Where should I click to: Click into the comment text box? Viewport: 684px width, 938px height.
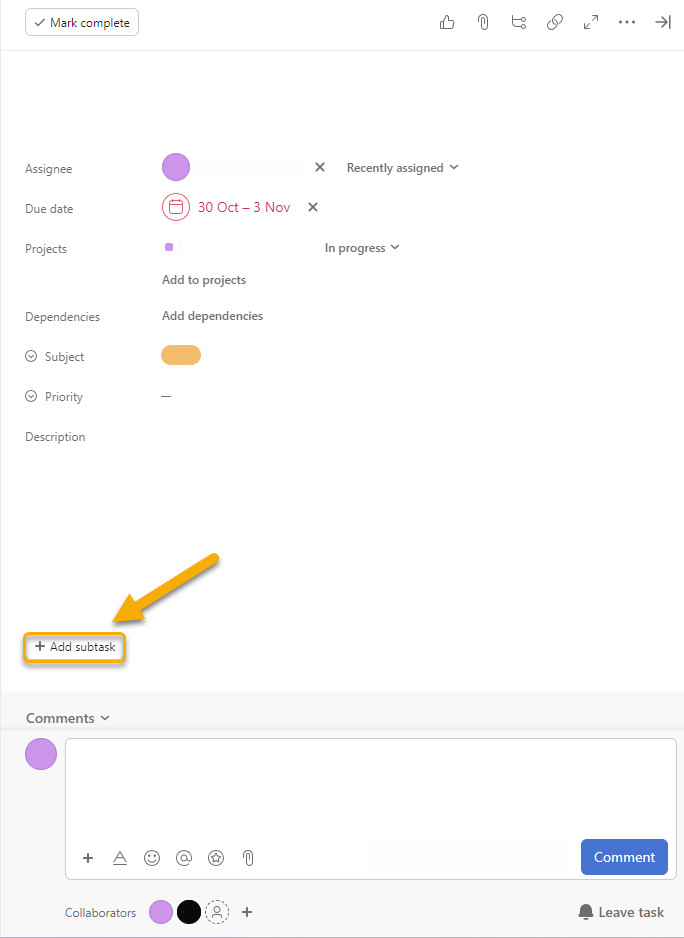point(370,785)
